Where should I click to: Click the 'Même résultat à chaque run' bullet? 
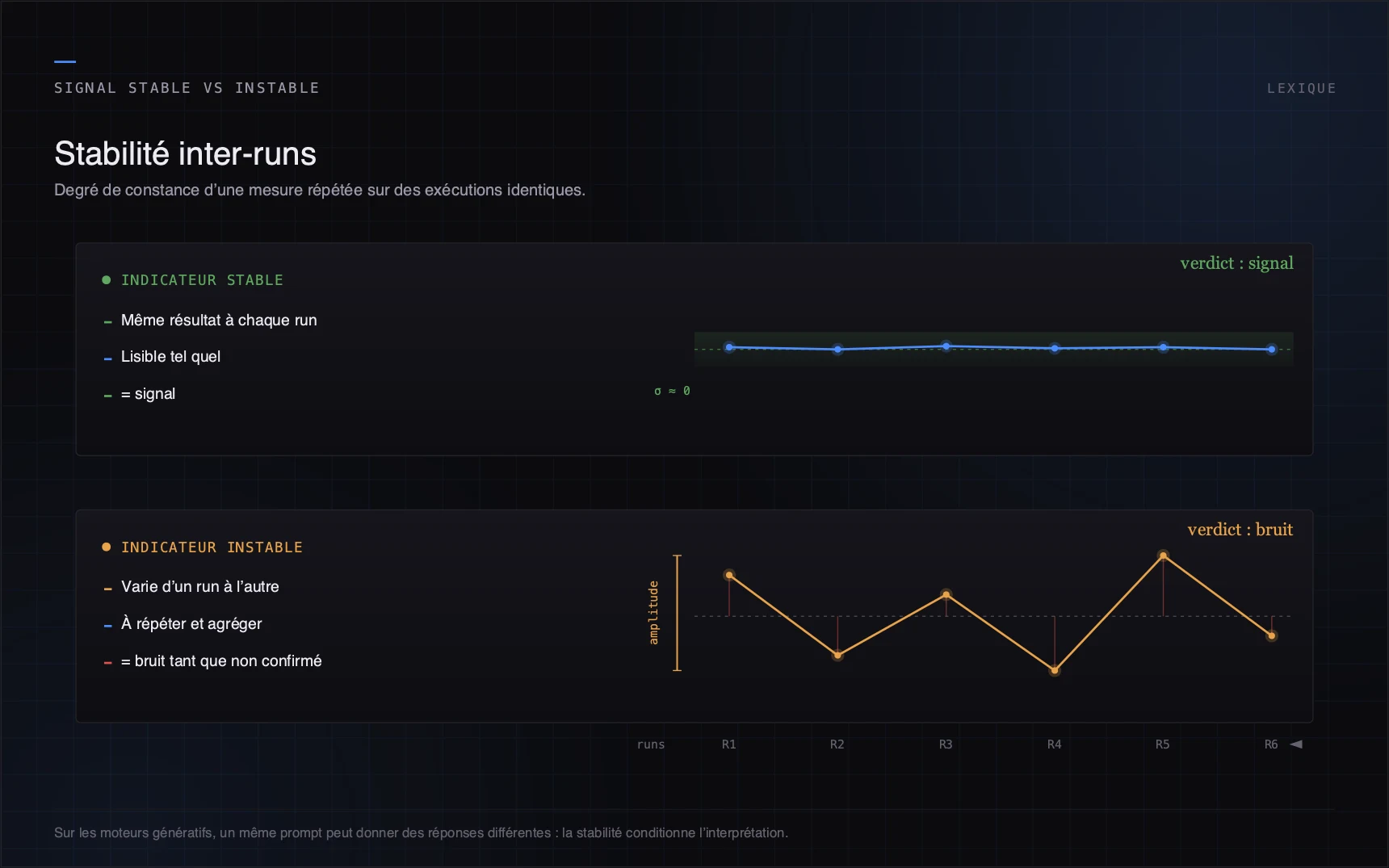point(219,321)
